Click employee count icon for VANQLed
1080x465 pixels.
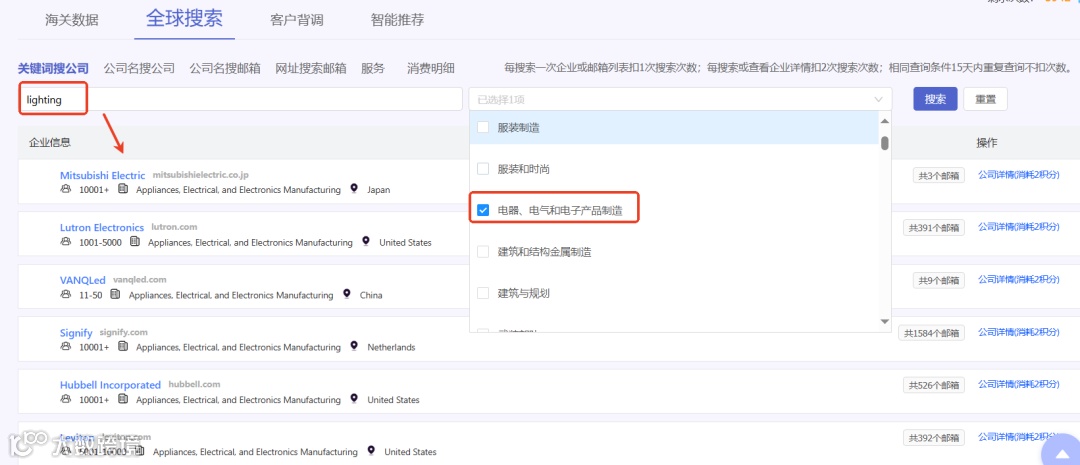(x=66, y=293)
